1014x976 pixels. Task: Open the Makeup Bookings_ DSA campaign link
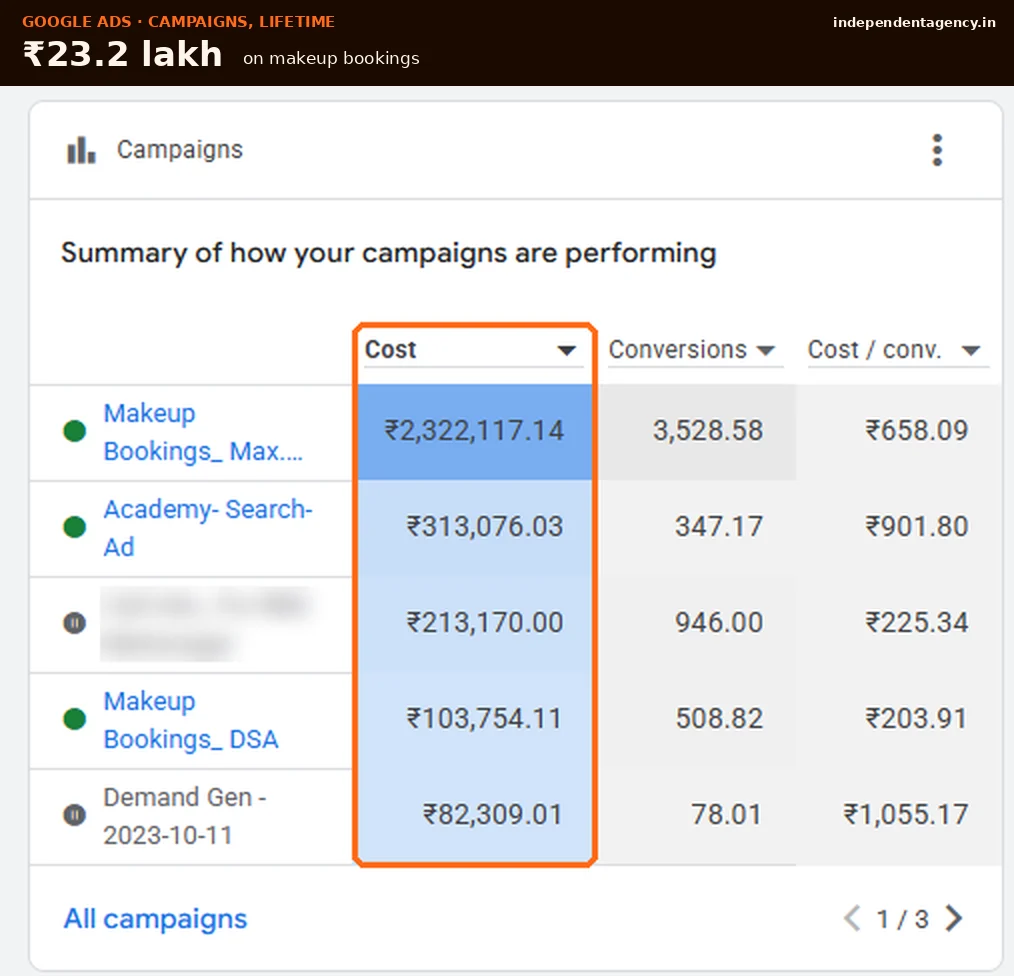191,720
